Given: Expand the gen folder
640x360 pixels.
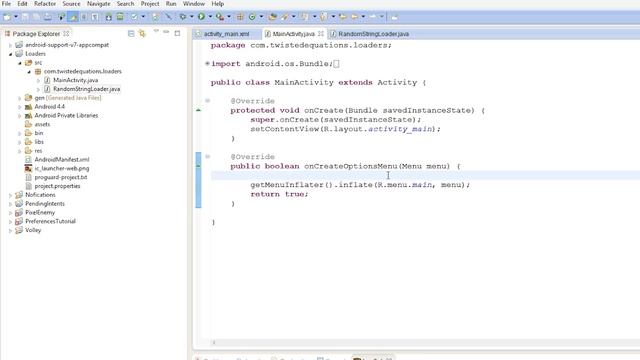Looking at the screenshot, I should [x=20, y=98].
